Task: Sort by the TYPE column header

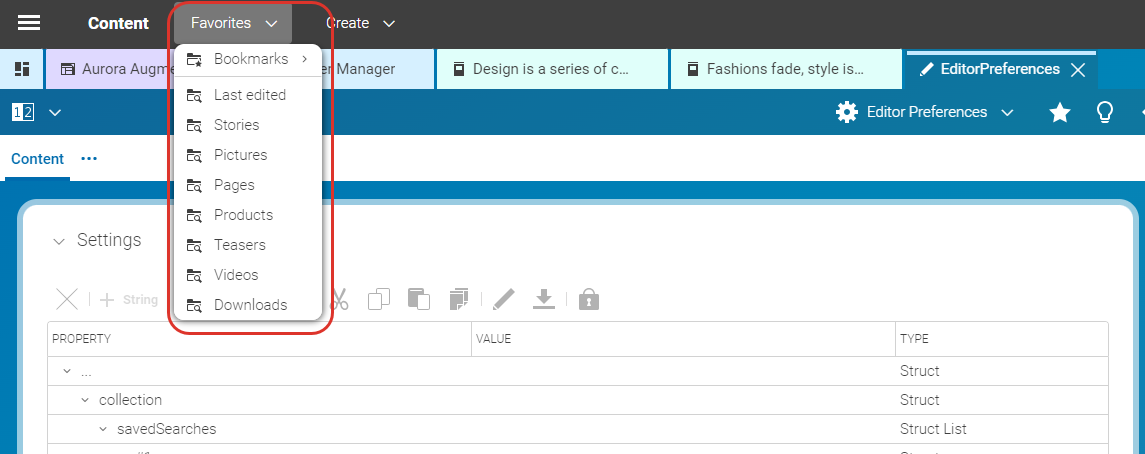Action: (1002, 339)
